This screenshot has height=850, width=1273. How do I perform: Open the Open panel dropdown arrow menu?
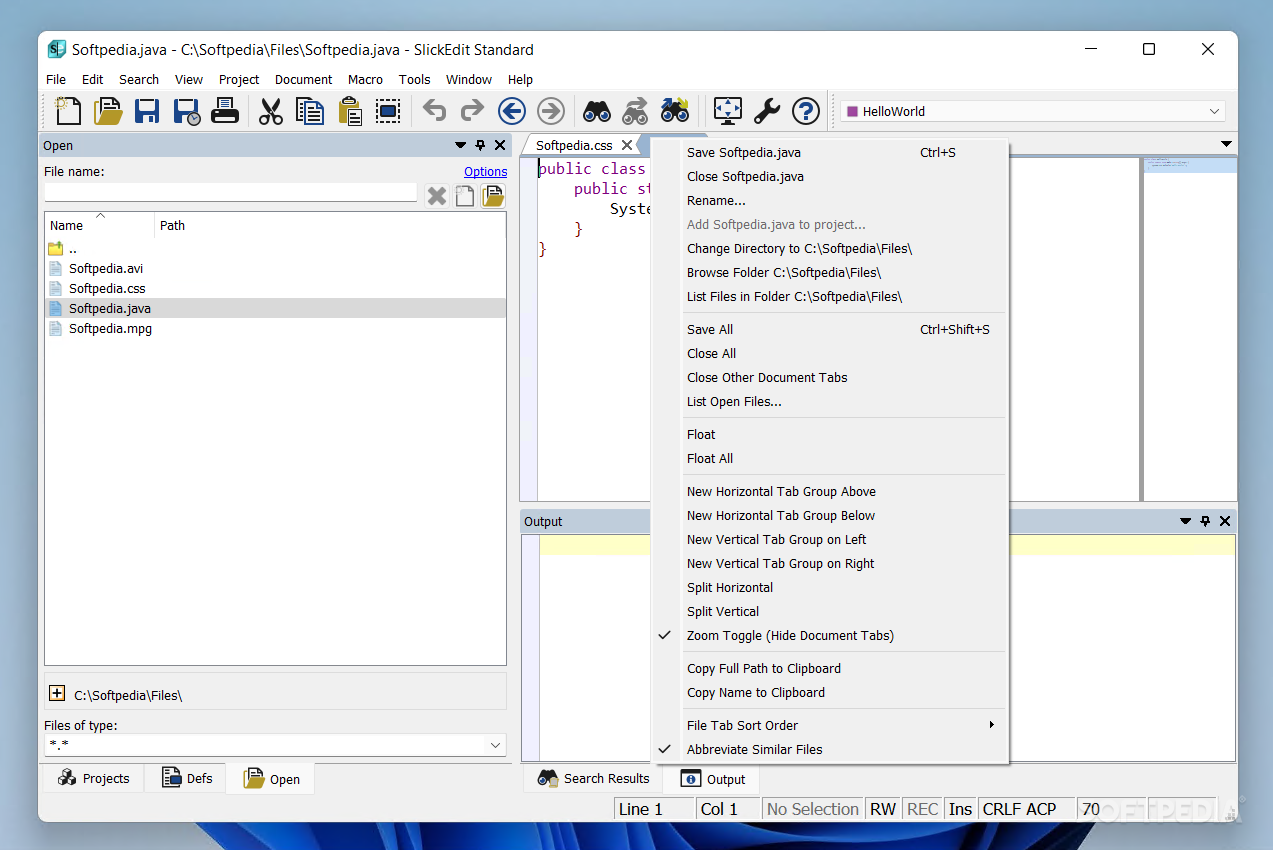(x=461, y=146)
